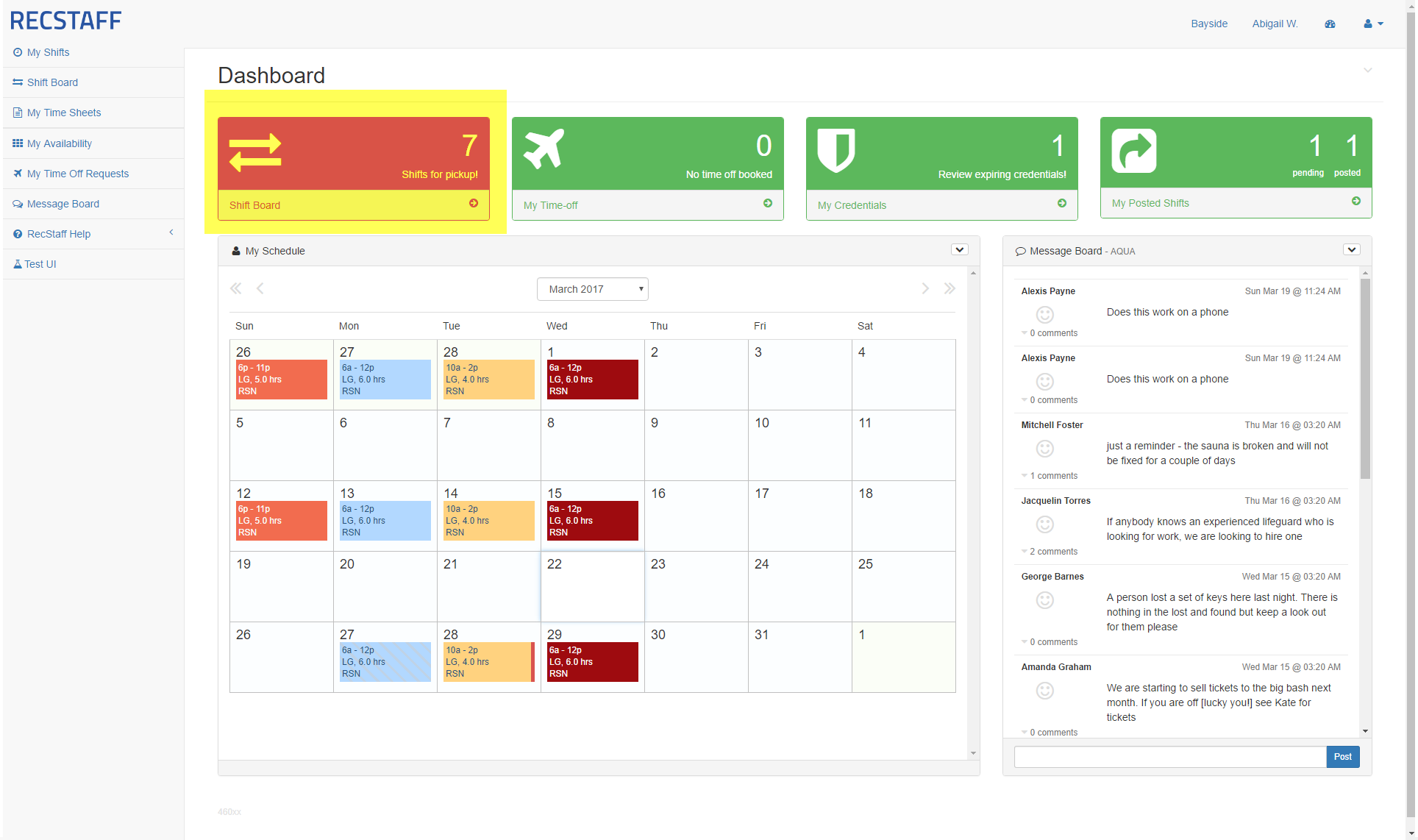
Task: Expand 1 comments under Mitchell Foster message
Action: (1052, 476)
